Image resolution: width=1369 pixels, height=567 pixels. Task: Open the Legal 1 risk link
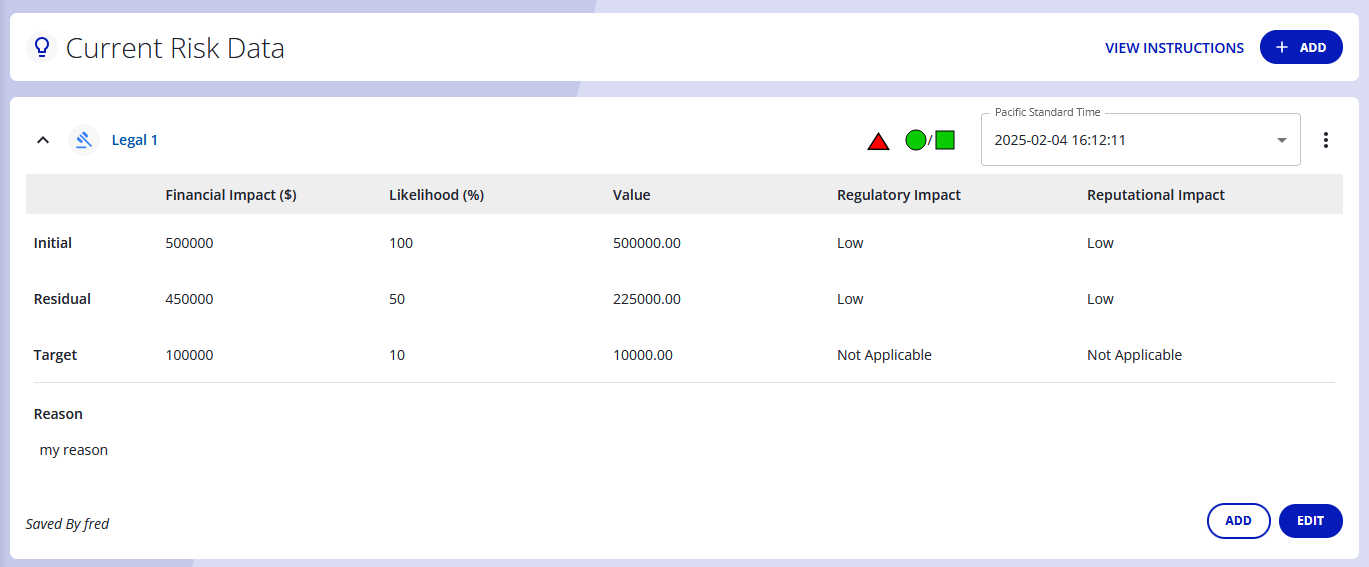(x=134, y=140)
